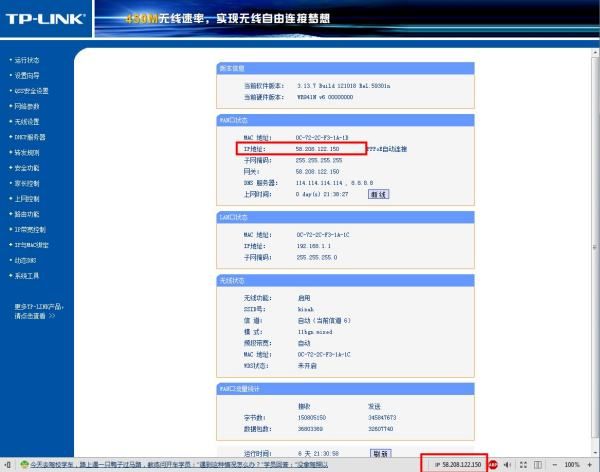This screenshot has width=600, height=472.
Task: Click the 11bgn mixed mode value
Action: point(315,332)
